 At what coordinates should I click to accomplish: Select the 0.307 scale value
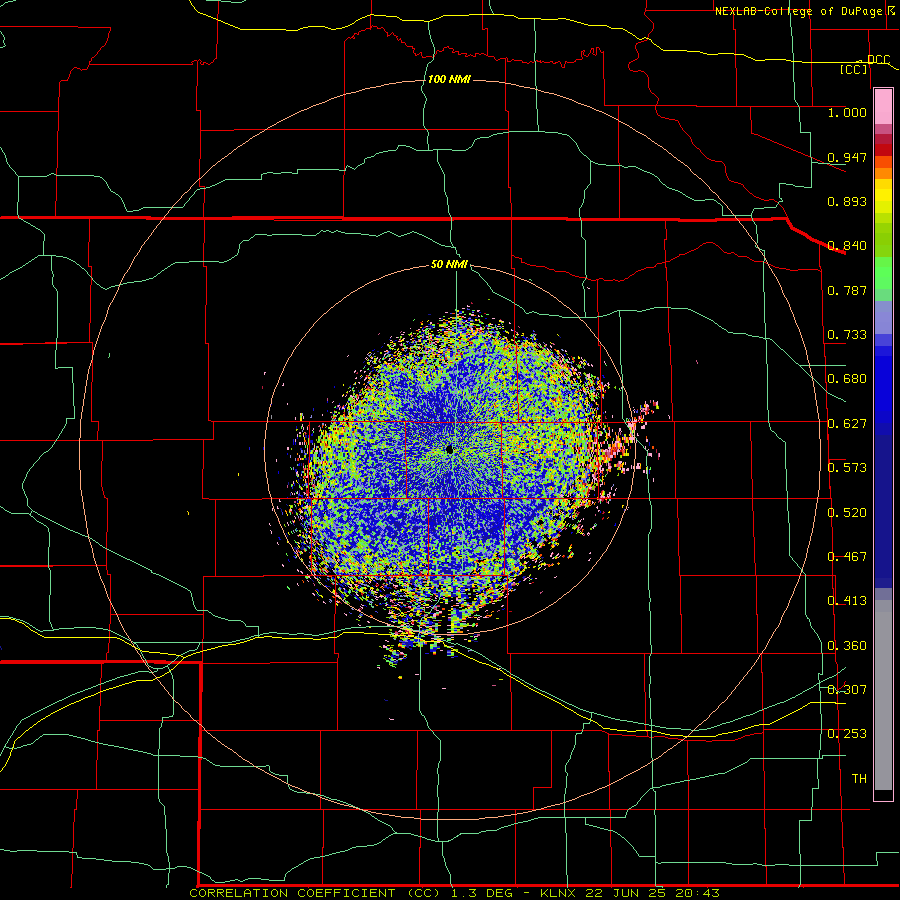tap(847, 690)
